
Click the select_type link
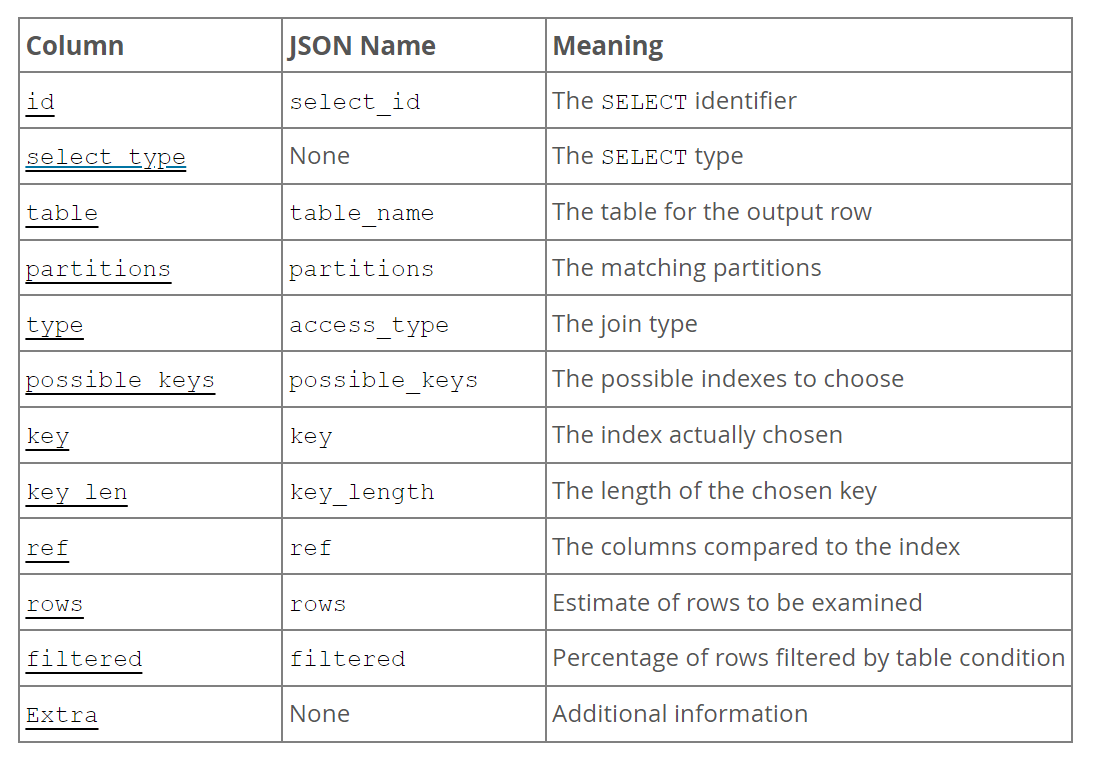[106, 158]
